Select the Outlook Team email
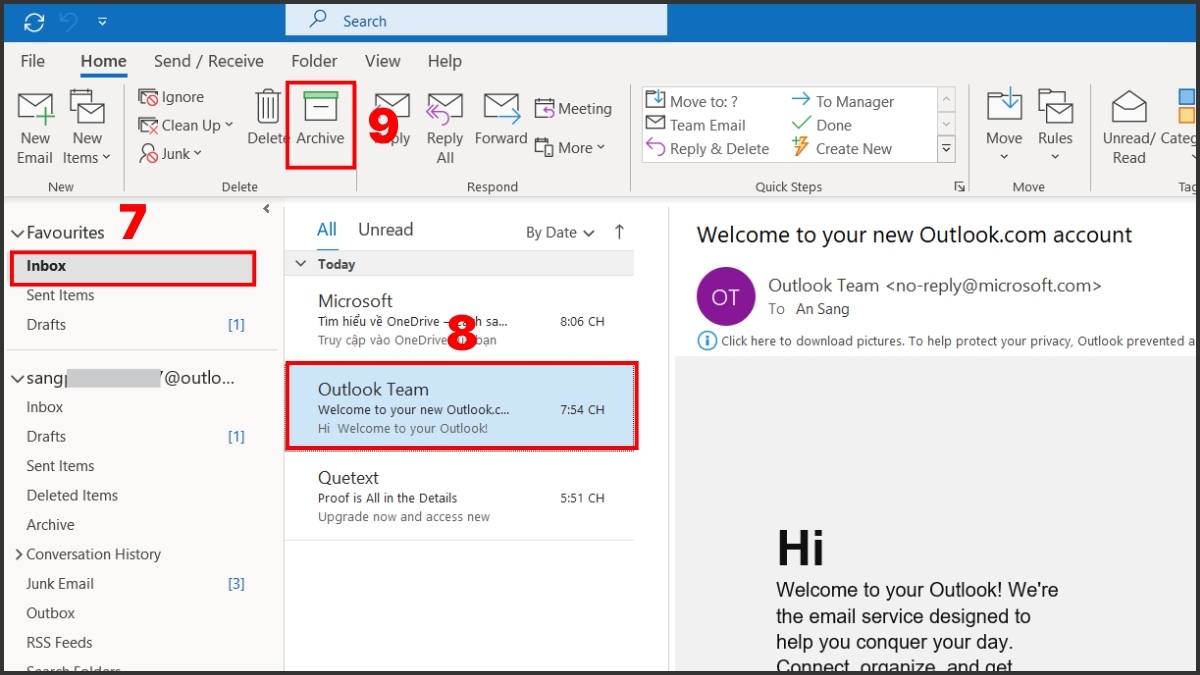The image size is (1200, 675). (461, 406)
